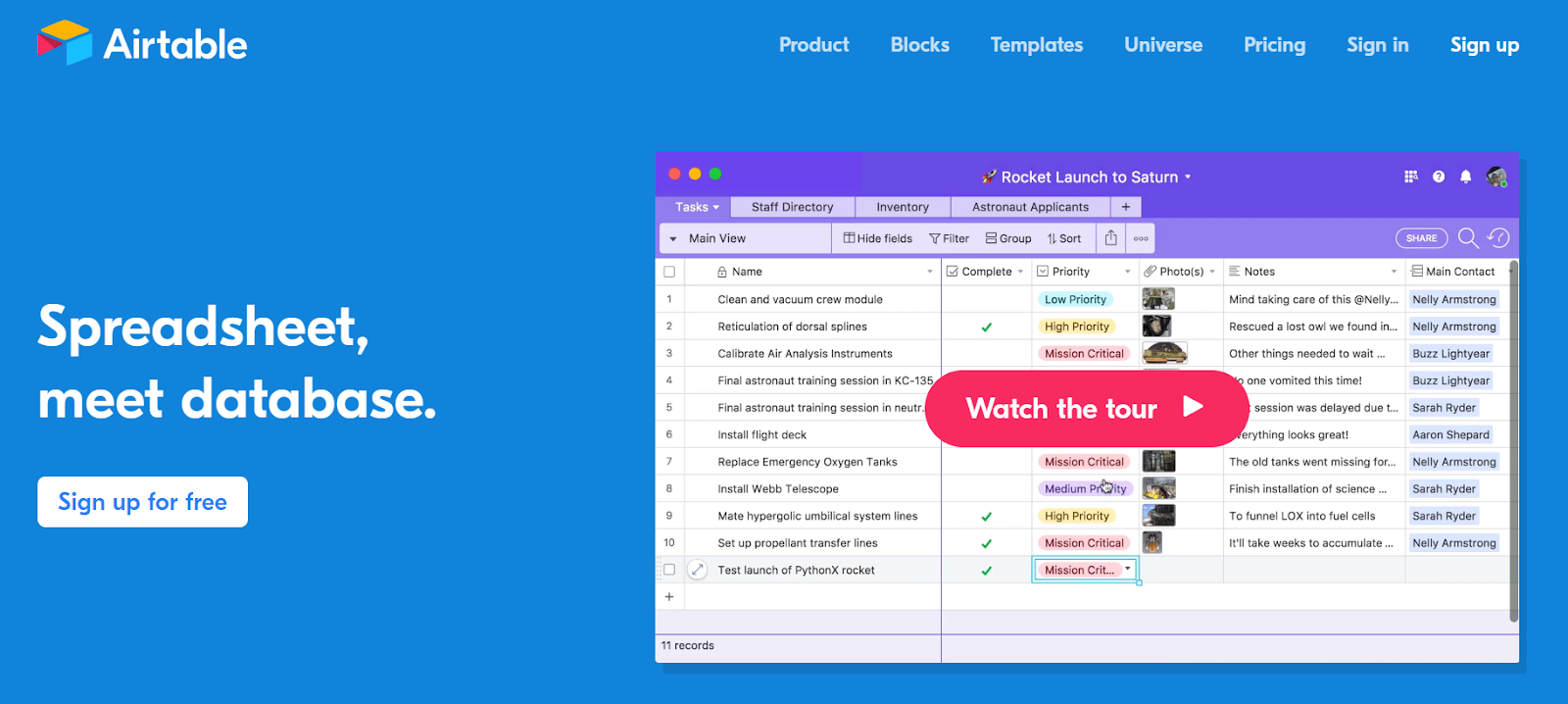Click the red close window dot
This screenshot has height=704, width=1568.
click(674, 174)
